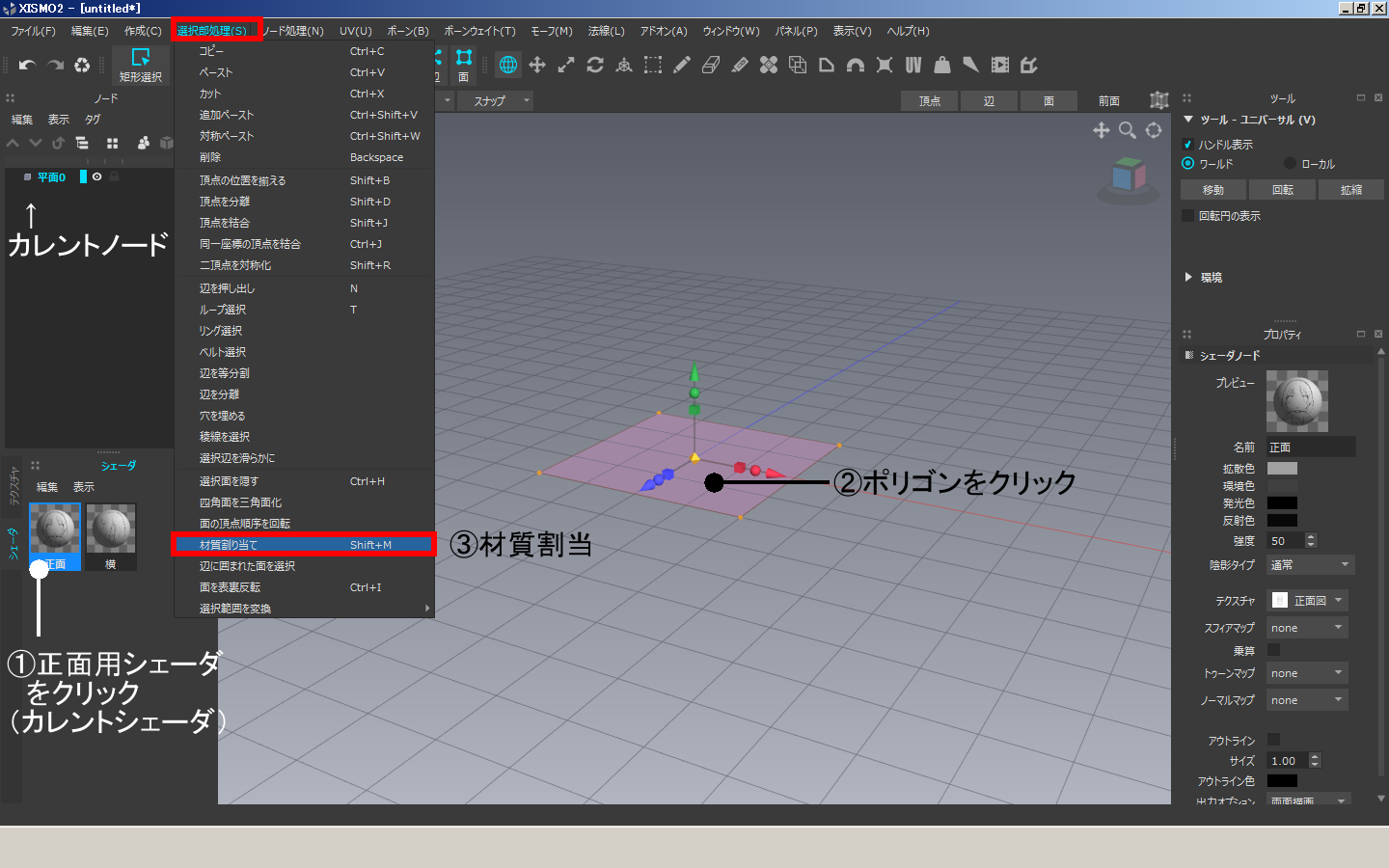Select the circular arrows rotate tool icon
1389x868 pixels.
595,65
